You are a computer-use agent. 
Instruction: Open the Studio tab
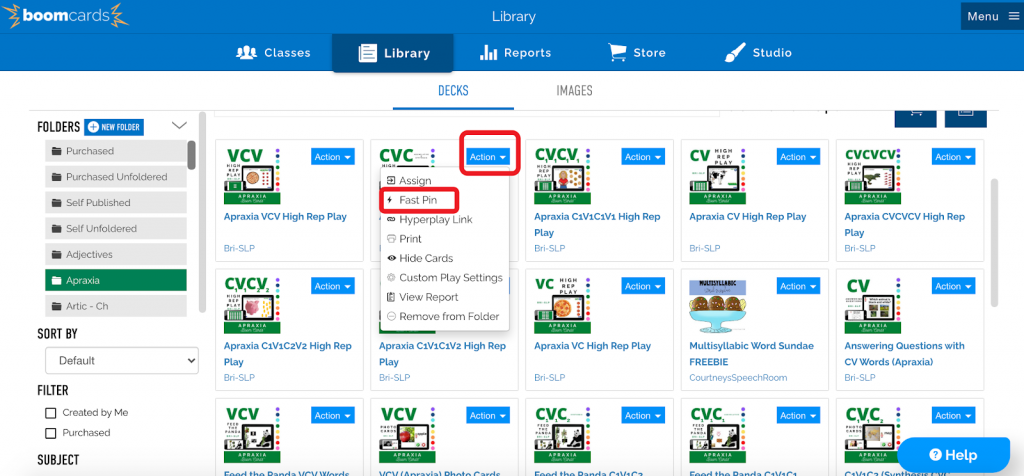click(x=758, y=53)
